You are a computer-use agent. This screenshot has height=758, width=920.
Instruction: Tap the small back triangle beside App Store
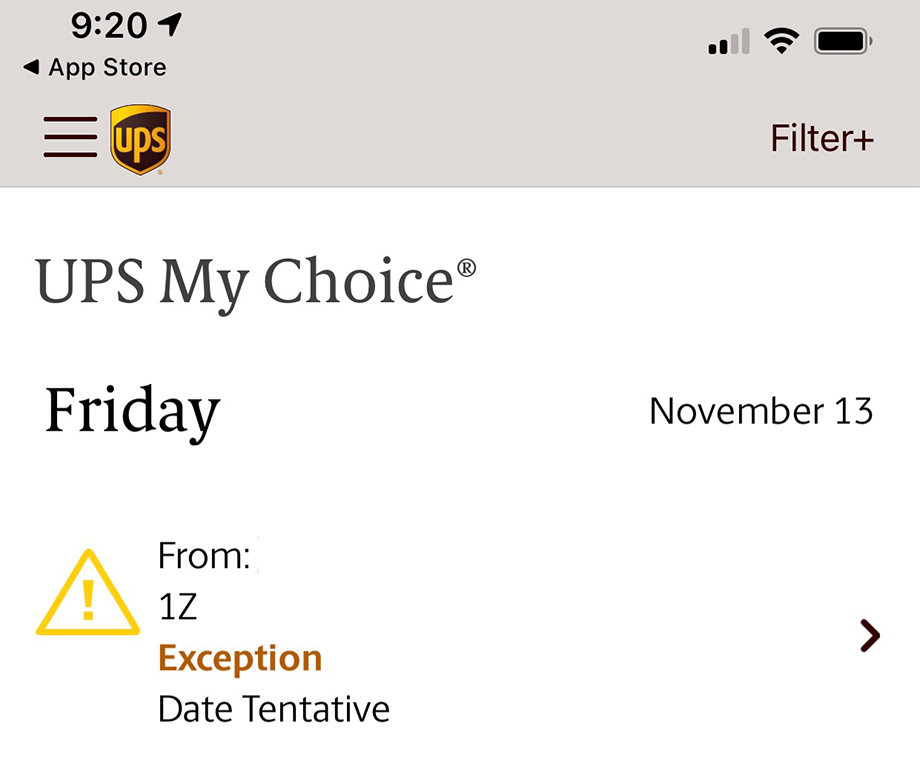31,67
